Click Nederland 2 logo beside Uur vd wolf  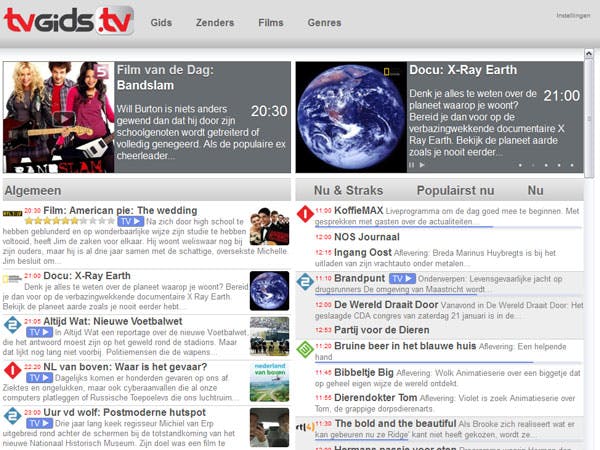pyautogui.click(x=12, y=416)
